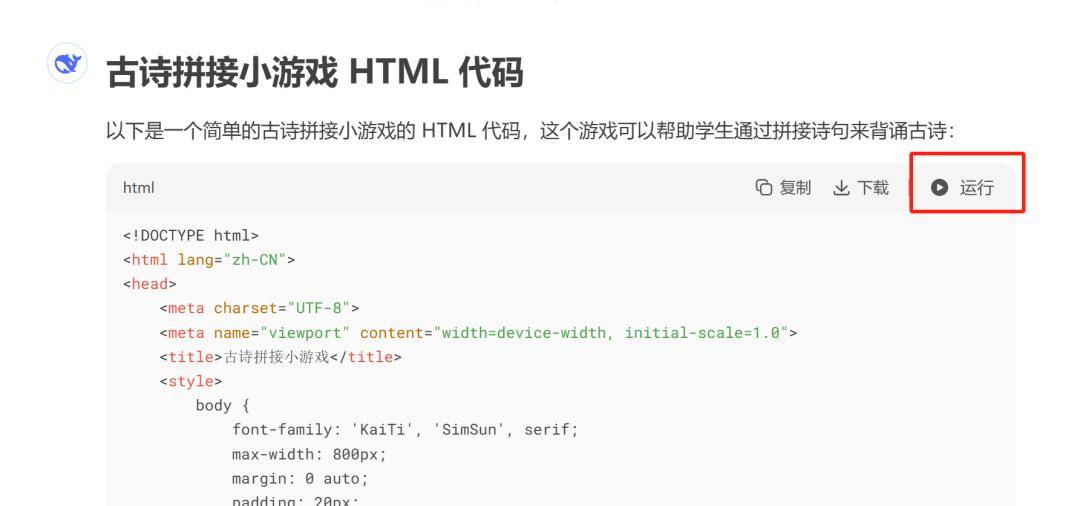This screenshot has width=1080, height=506.
Task: Click the html lang="zh-CN" code line
Action: (209, 259)
